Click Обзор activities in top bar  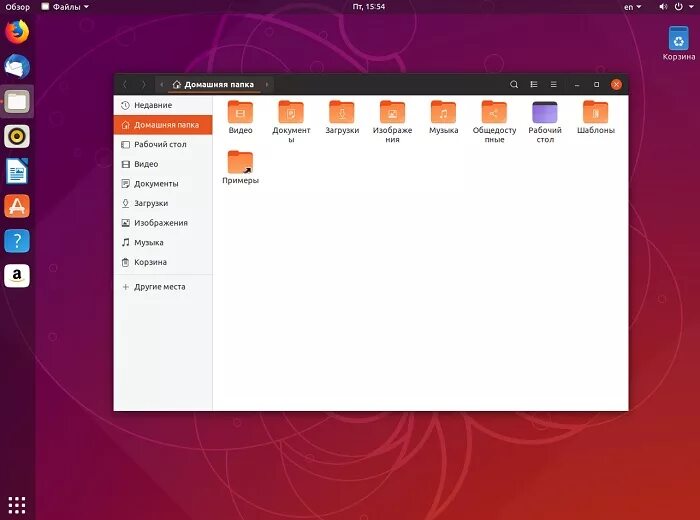point(17,7)
